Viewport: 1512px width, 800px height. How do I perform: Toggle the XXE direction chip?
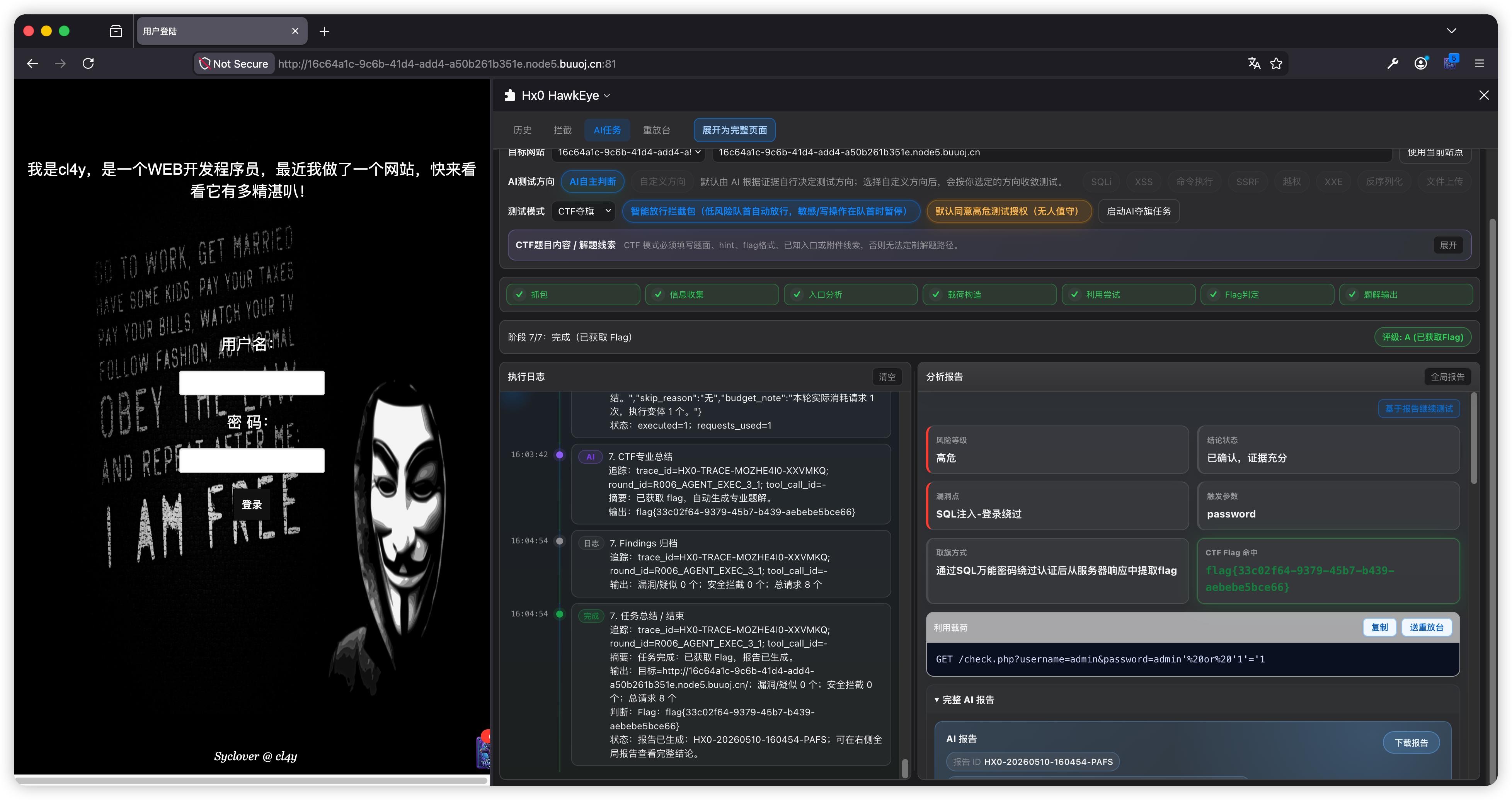tap(1333, 182)
